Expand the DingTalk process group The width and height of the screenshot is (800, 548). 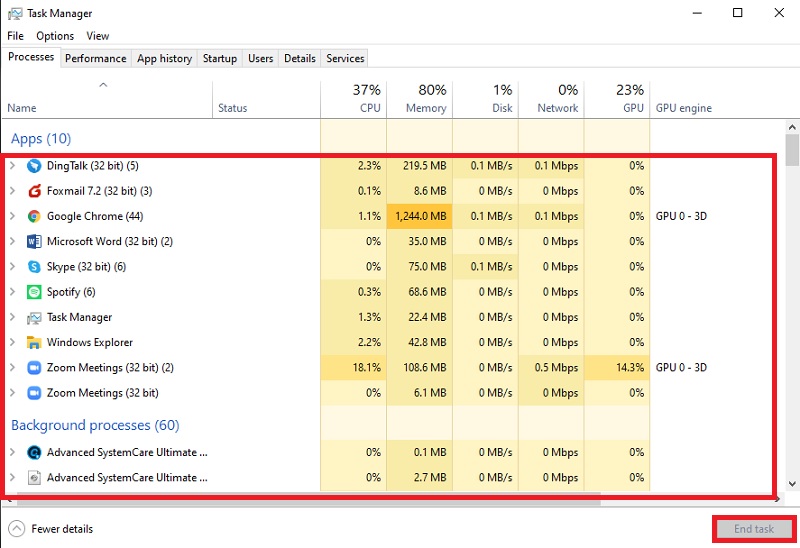click(x=12, y=166)
